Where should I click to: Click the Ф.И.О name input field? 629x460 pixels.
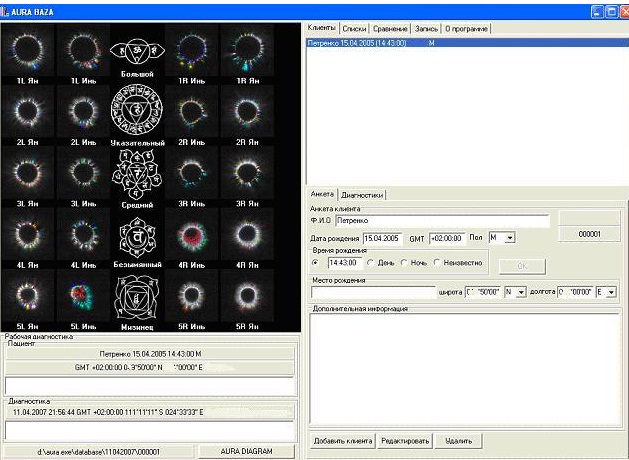tap(441, 220)
